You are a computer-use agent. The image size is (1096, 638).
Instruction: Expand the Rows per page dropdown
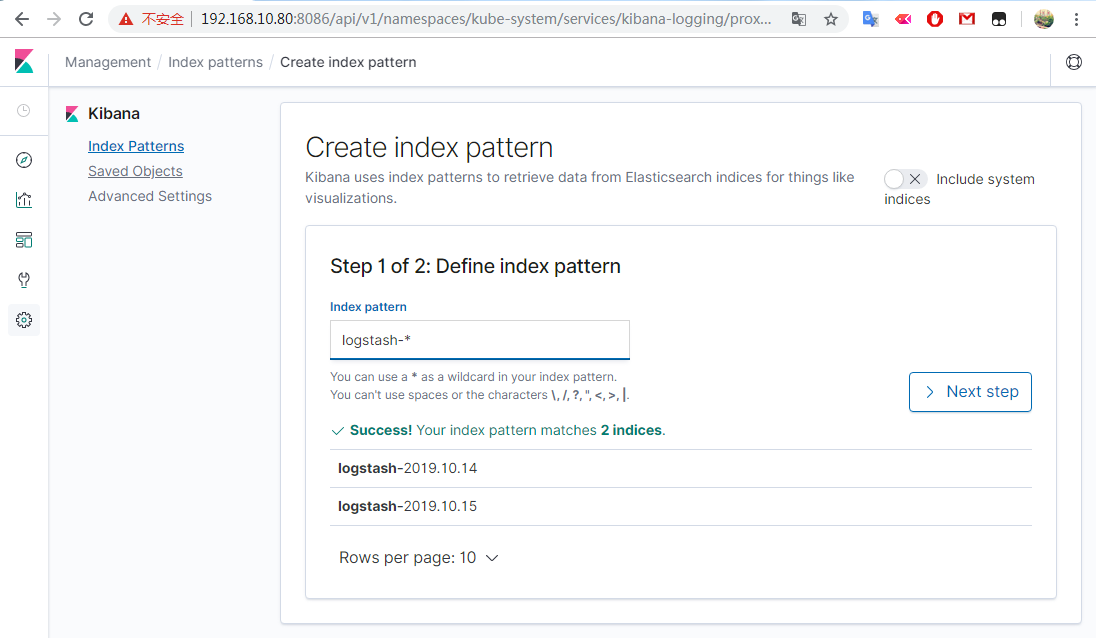418,558
